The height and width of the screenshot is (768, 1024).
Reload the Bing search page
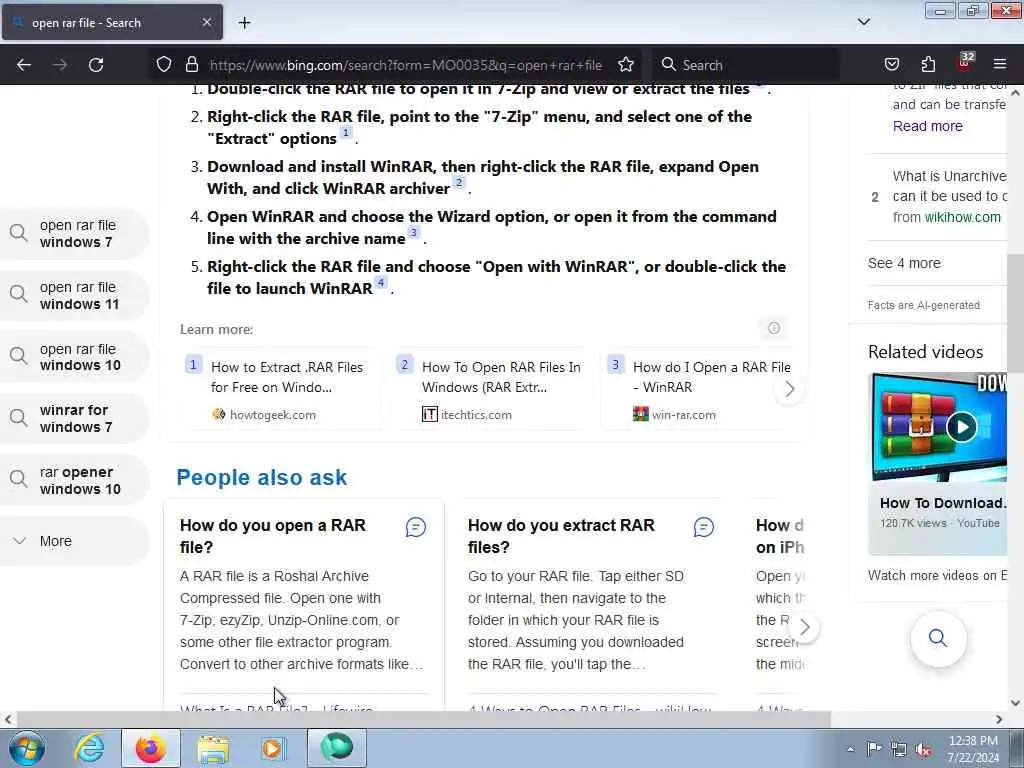click(96, 65)
